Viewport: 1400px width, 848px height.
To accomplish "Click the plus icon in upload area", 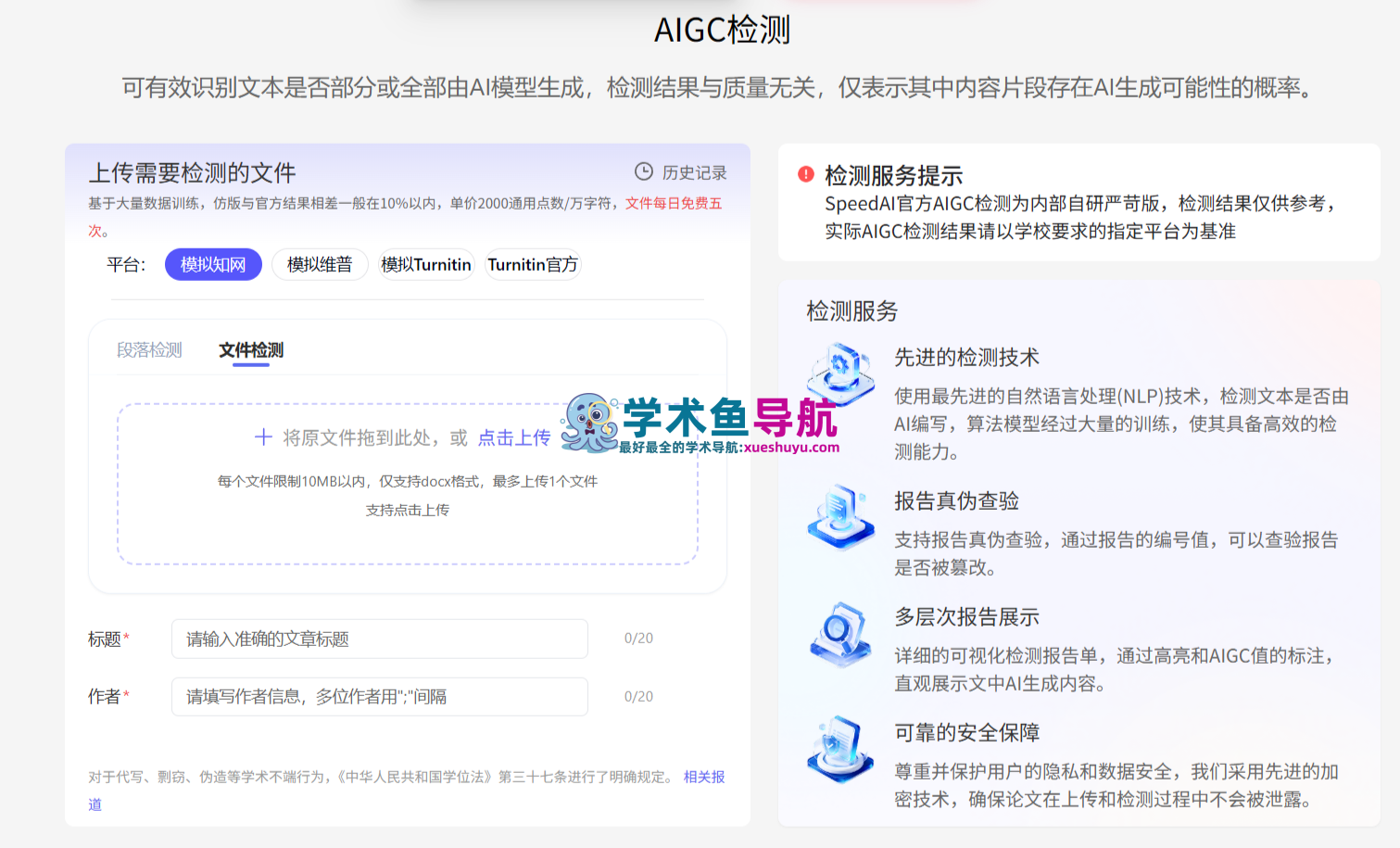I will tap(263, 437).
